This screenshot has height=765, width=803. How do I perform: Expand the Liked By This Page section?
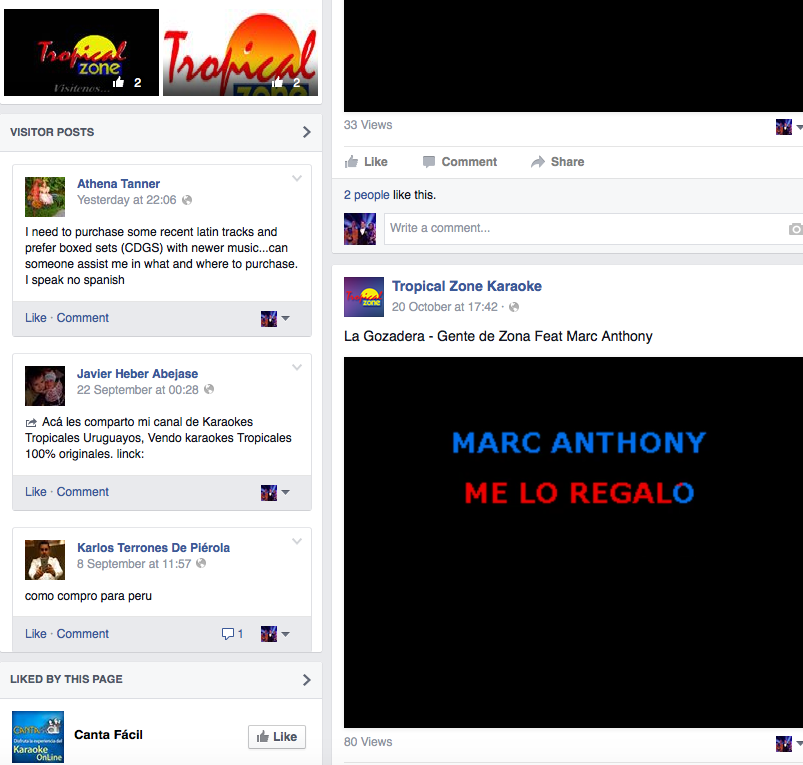306,680
